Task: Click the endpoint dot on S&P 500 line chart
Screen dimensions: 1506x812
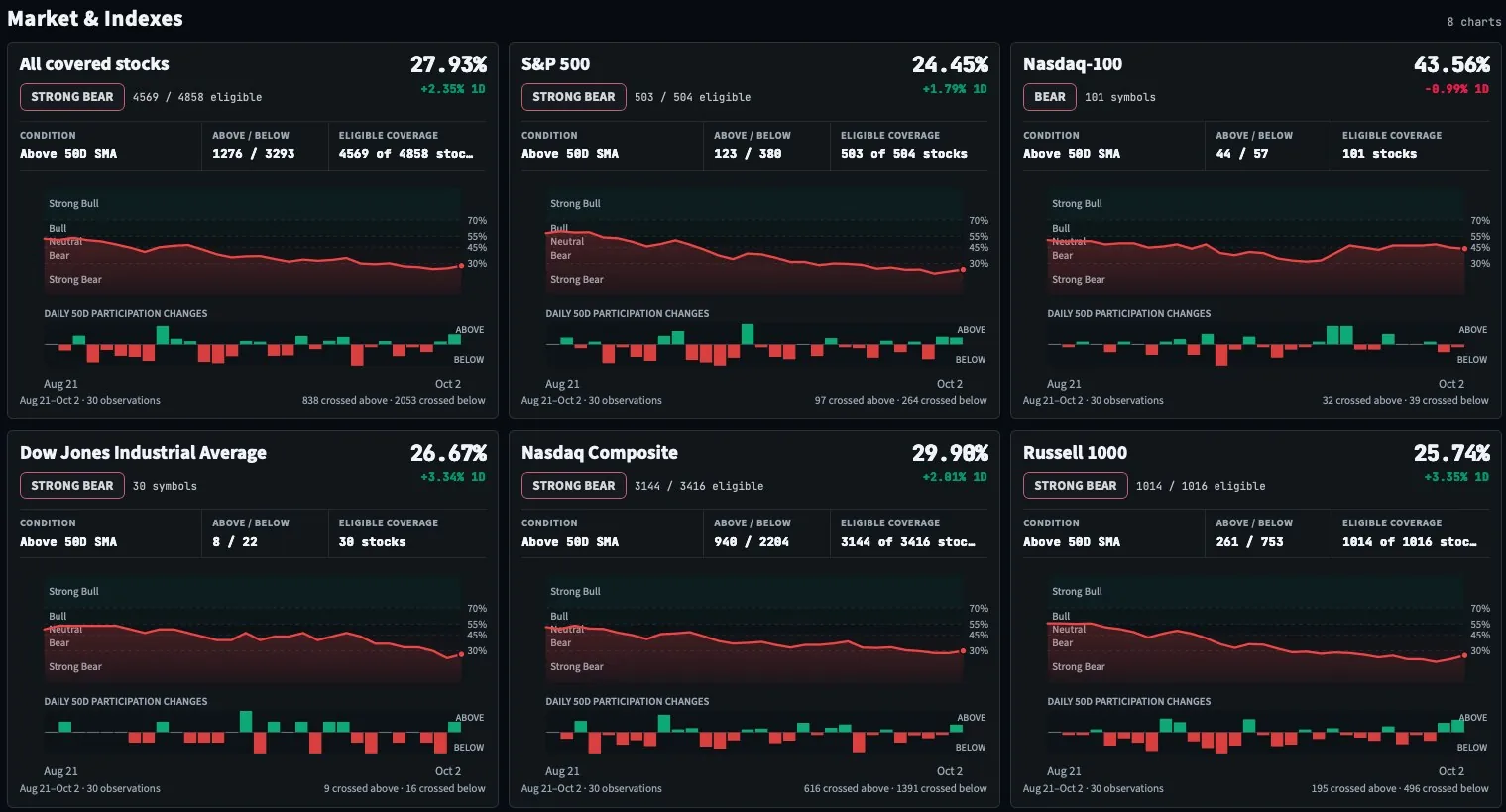Action: point(963,269)
